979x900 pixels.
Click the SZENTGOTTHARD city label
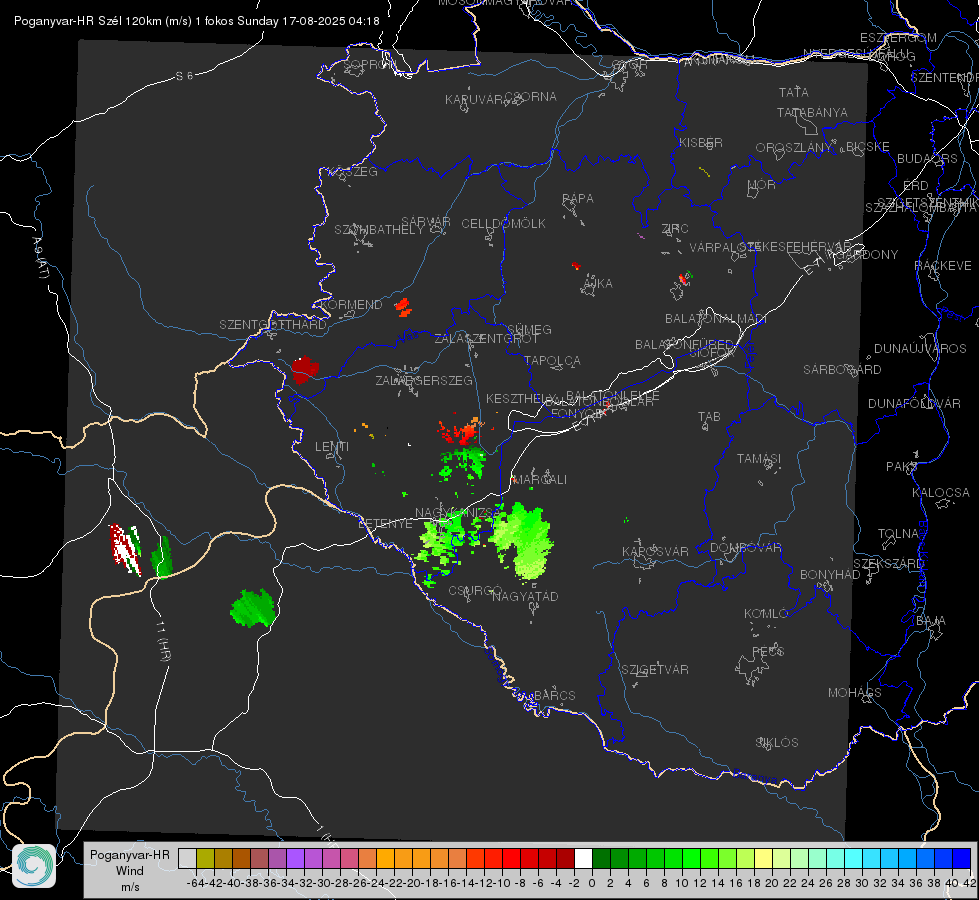273,324
